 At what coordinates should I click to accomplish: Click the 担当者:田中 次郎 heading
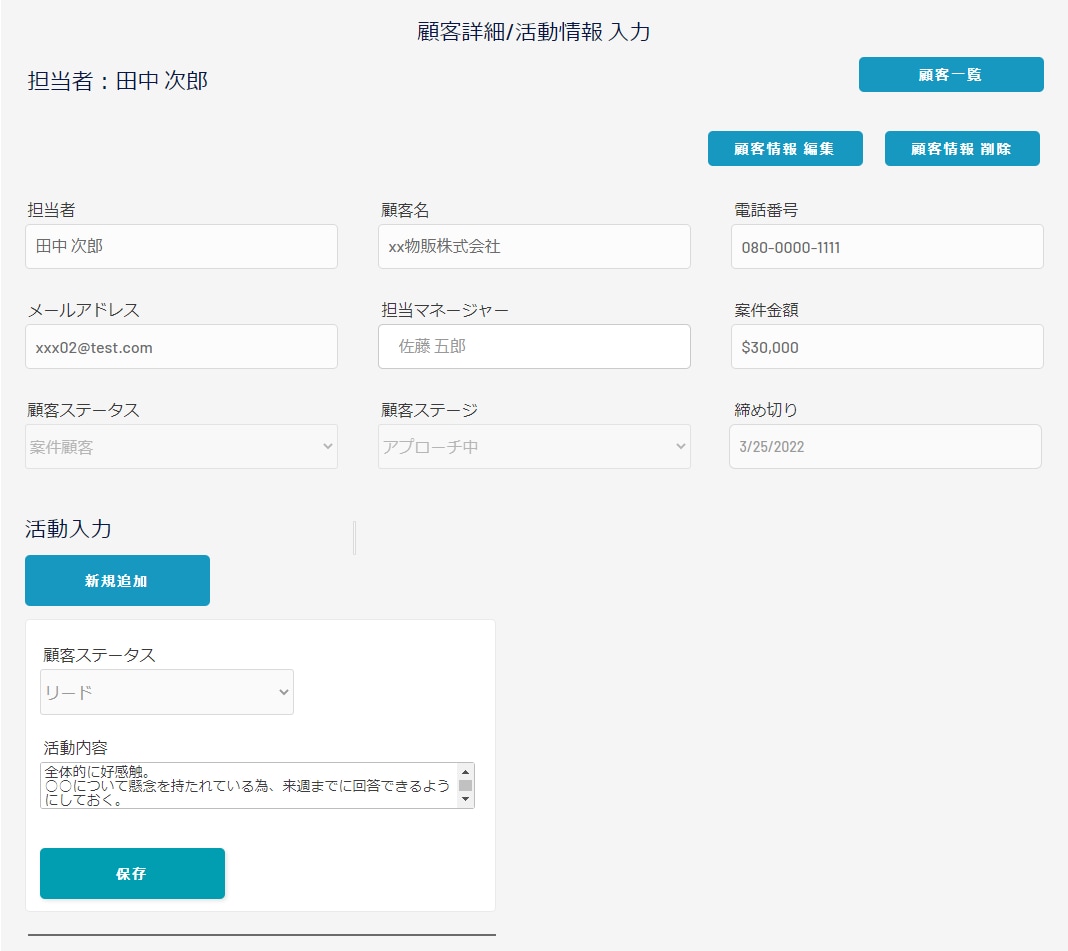(x=117, y=81)
